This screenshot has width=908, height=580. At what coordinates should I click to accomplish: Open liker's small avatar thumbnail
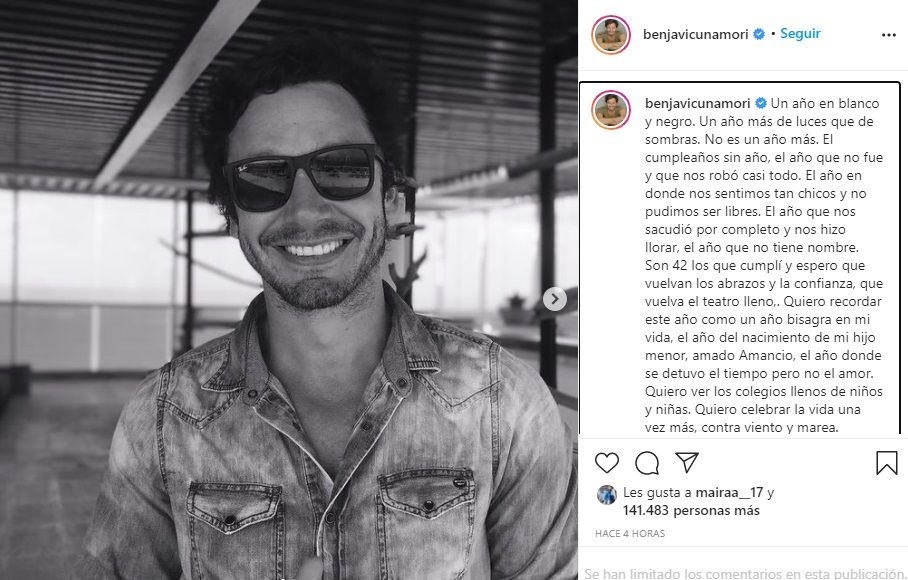pyautogui.click(x=606, y=495)
